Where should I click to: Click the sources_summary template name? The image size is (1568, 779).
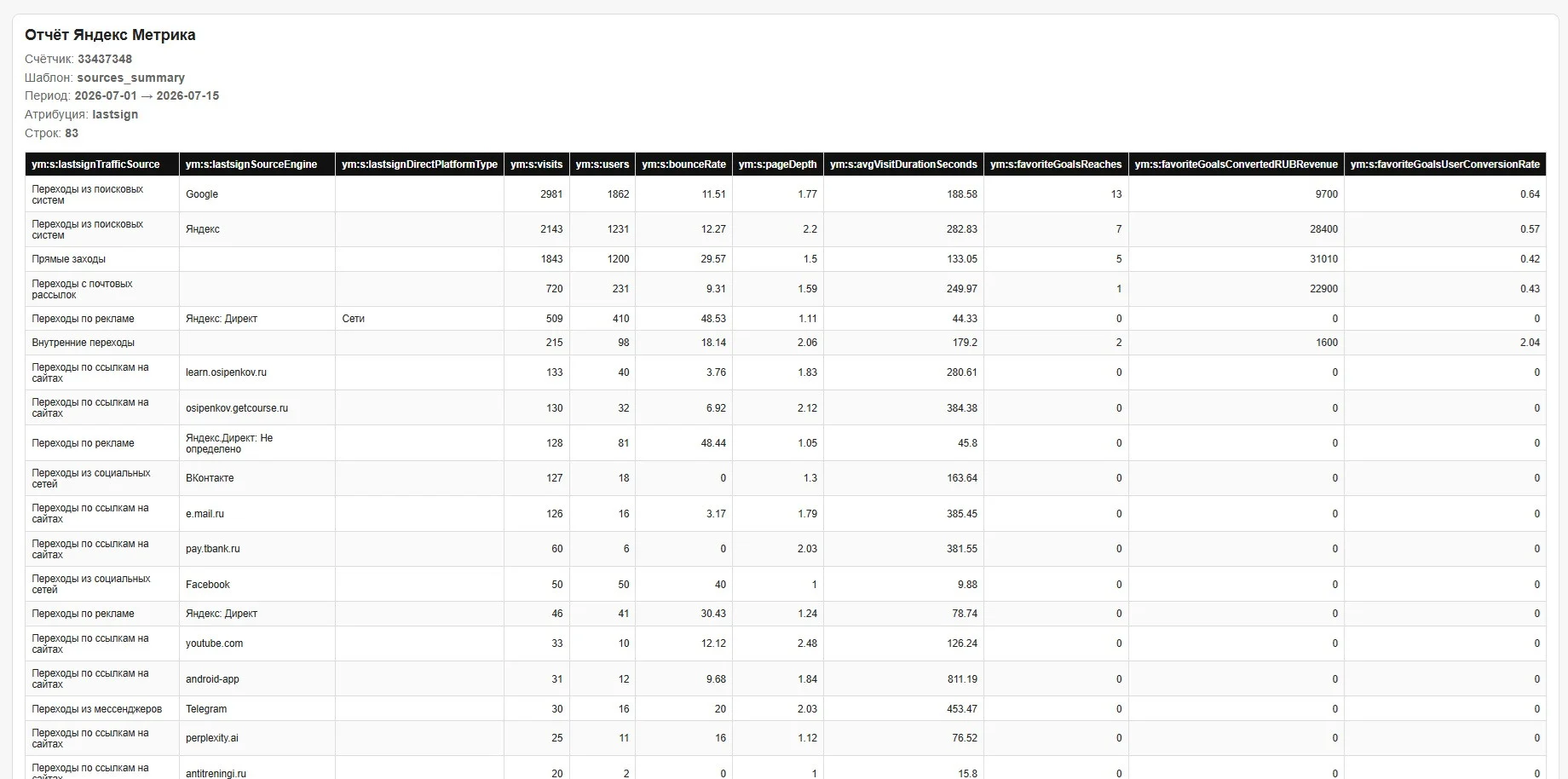tap(131, 78)
